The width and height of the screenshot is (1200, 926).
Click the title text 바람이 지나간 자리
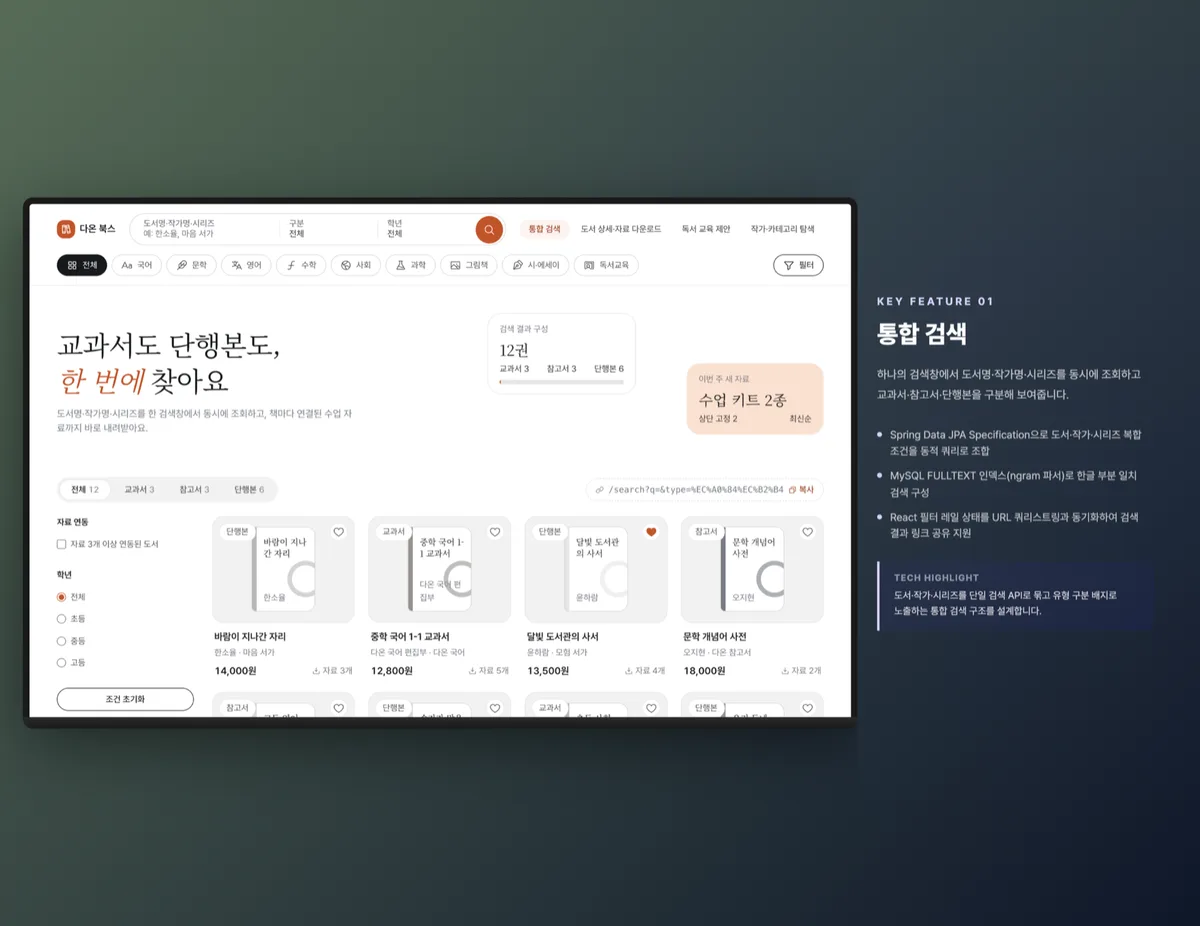tap(250, 637)
